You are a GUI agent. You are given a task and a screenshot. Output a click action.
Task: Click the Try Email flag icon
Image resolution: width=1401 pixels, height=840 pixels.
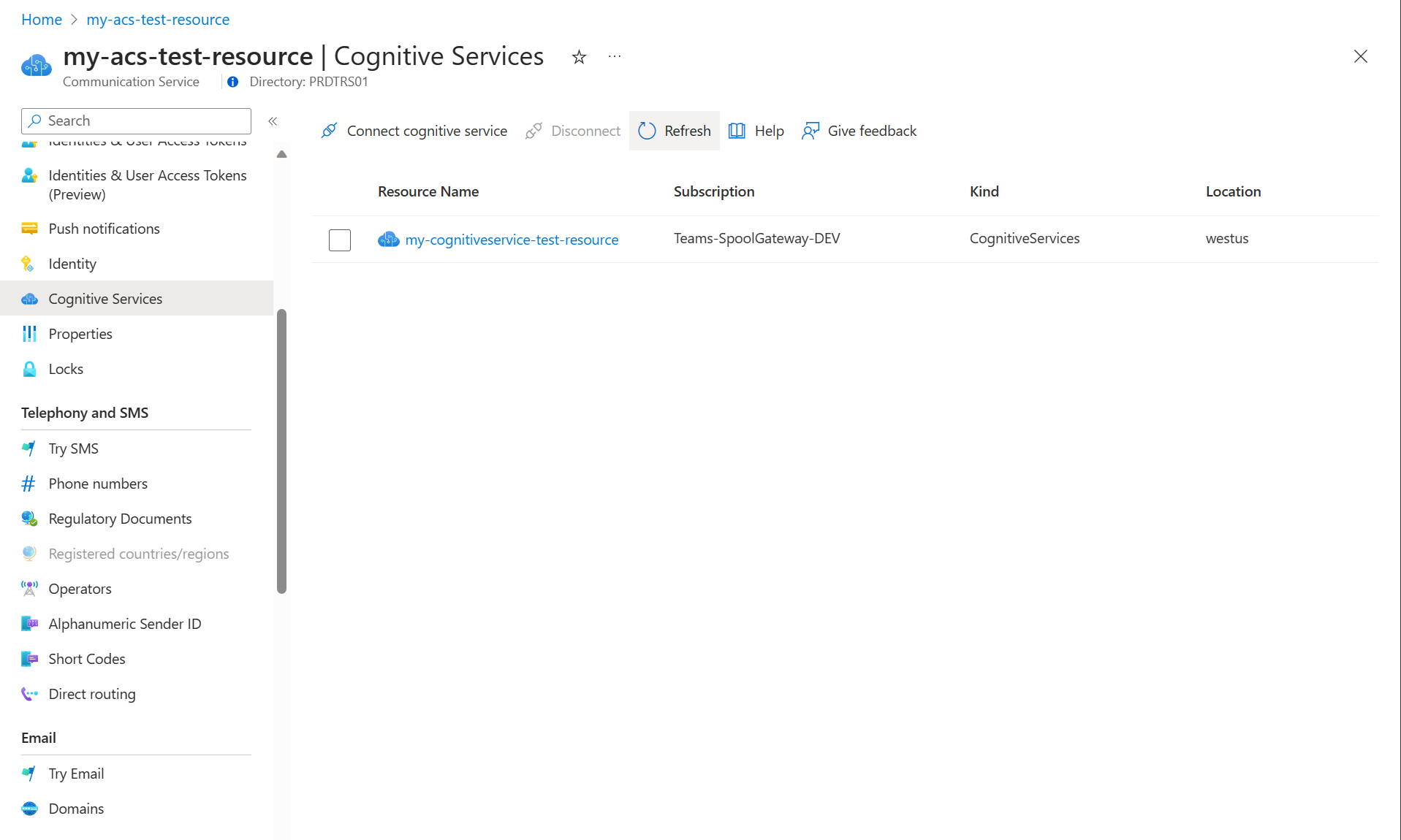coord(29,774)
